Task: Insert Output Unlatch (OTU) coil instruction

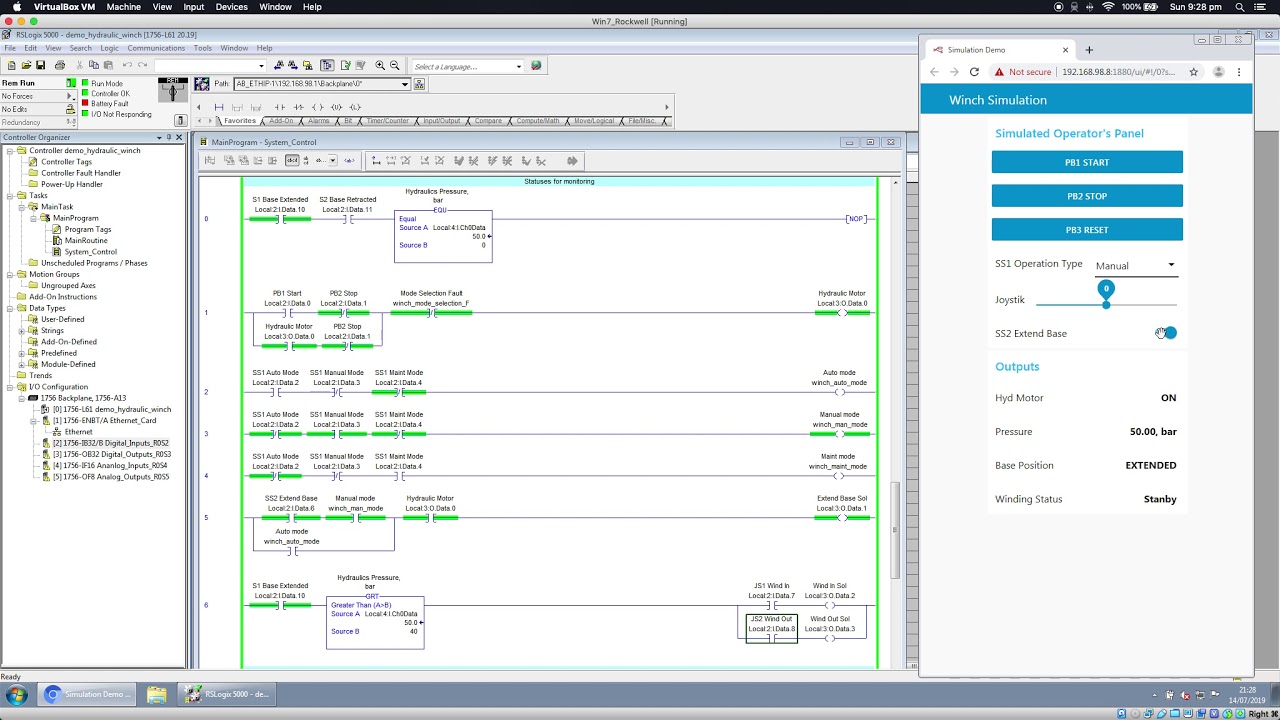Action: click(336, 107)
